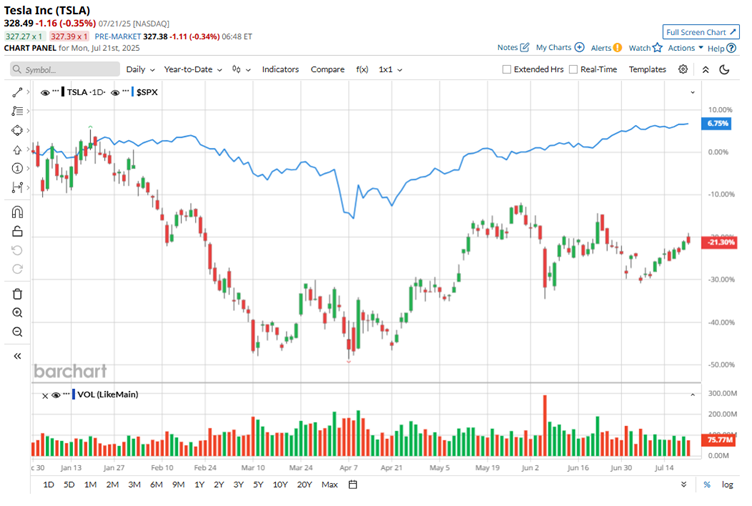
Task: Open the Templates menu
Action: (647, 70)
